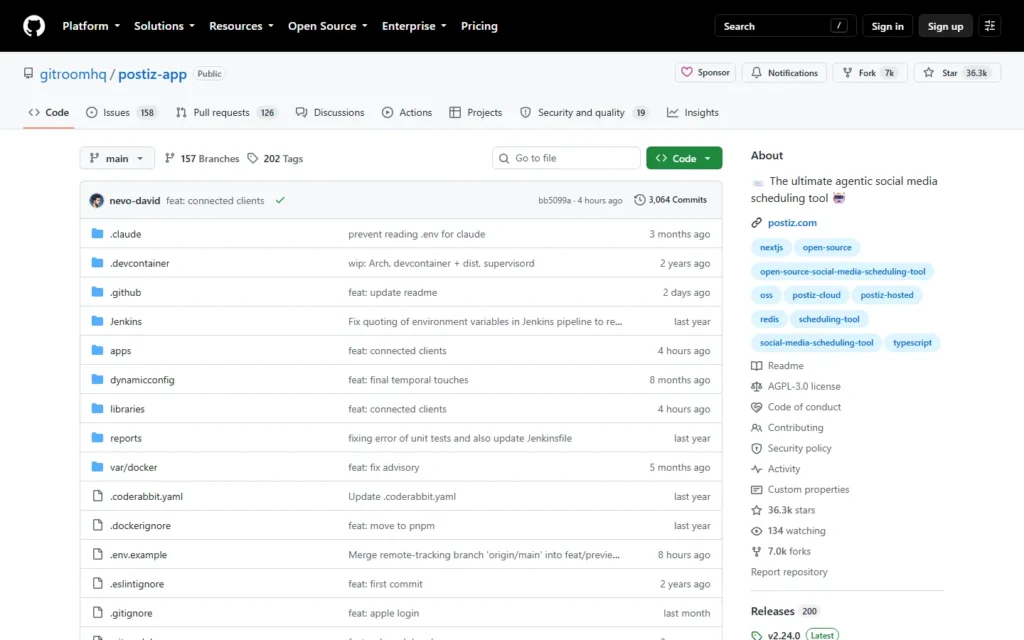Open the Discussions tab
The height and width of the screenshot is (640, 1024).
[x=330, y=112]
